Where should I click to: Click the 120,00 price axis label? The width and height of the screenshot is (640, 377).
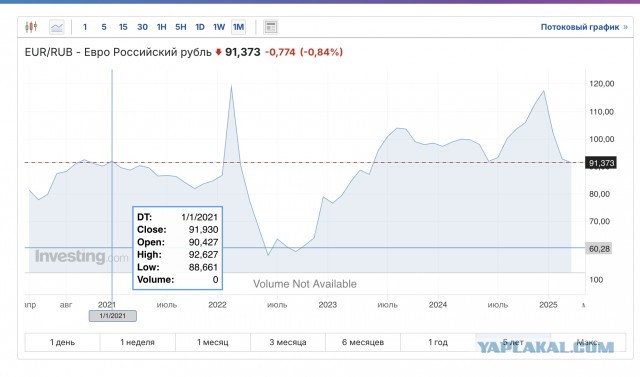[601, 84]
